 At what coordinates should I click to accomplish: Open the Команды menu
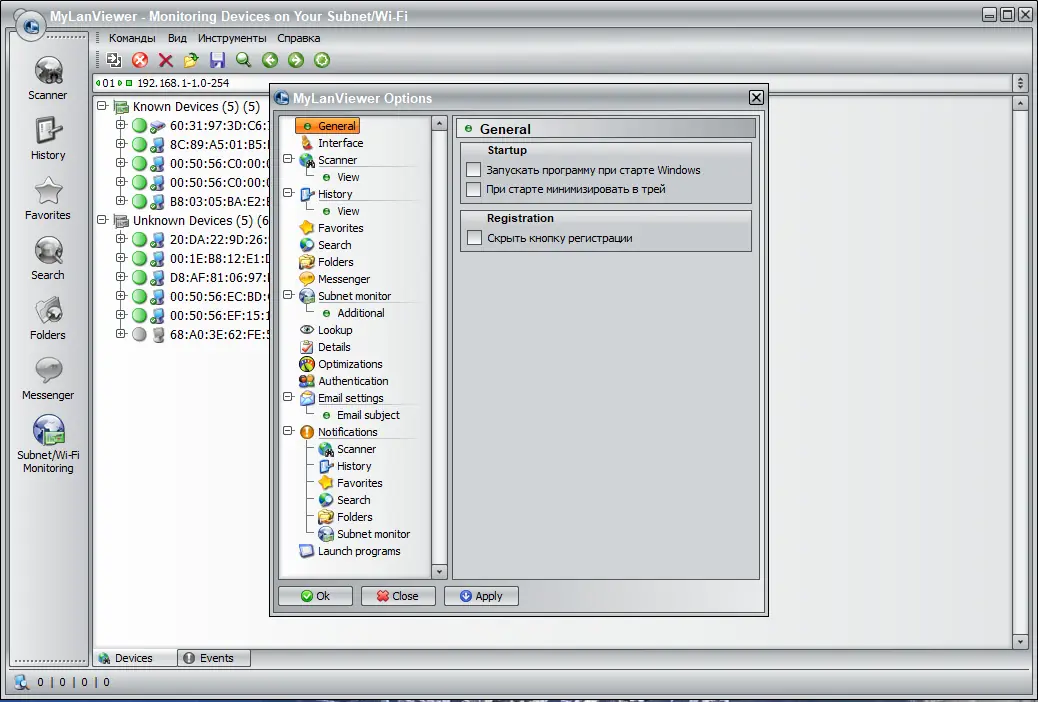132,38
